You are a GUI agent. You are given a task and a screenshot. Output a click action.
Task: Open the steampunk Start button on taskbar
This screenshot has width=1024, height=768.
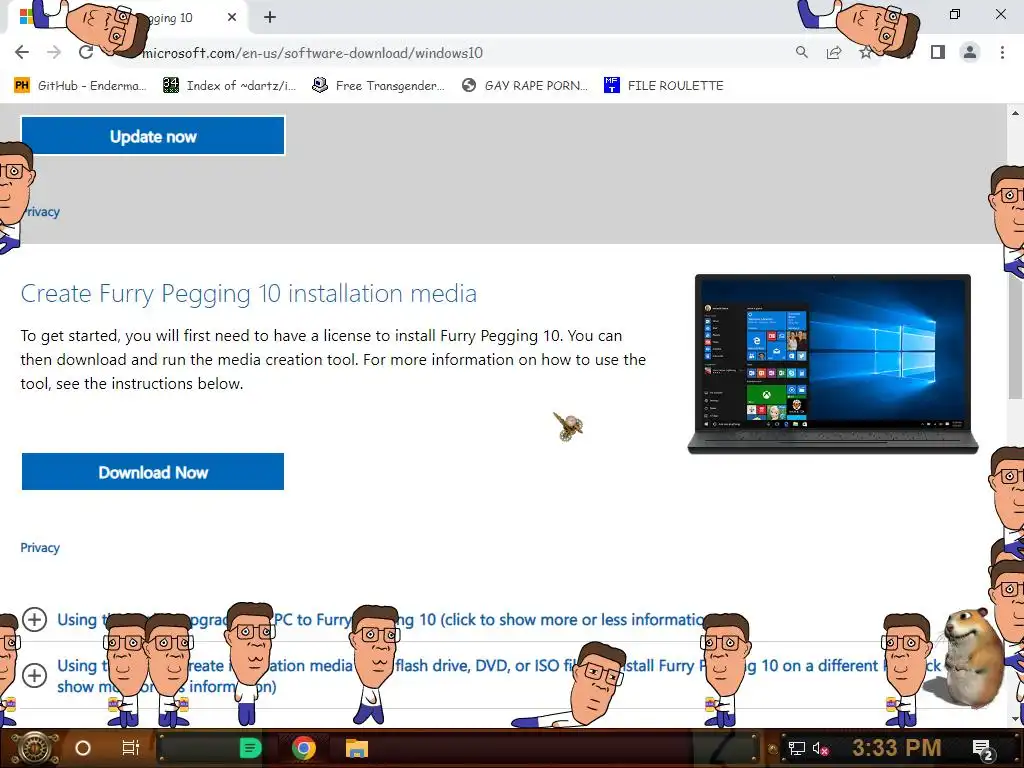point(35,748)
